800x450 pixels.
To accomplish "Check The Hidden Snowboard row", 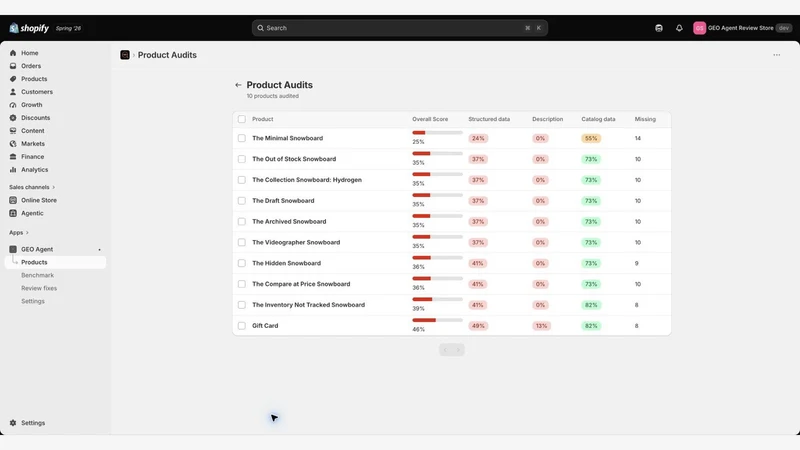I will click(x=242, y=263).
